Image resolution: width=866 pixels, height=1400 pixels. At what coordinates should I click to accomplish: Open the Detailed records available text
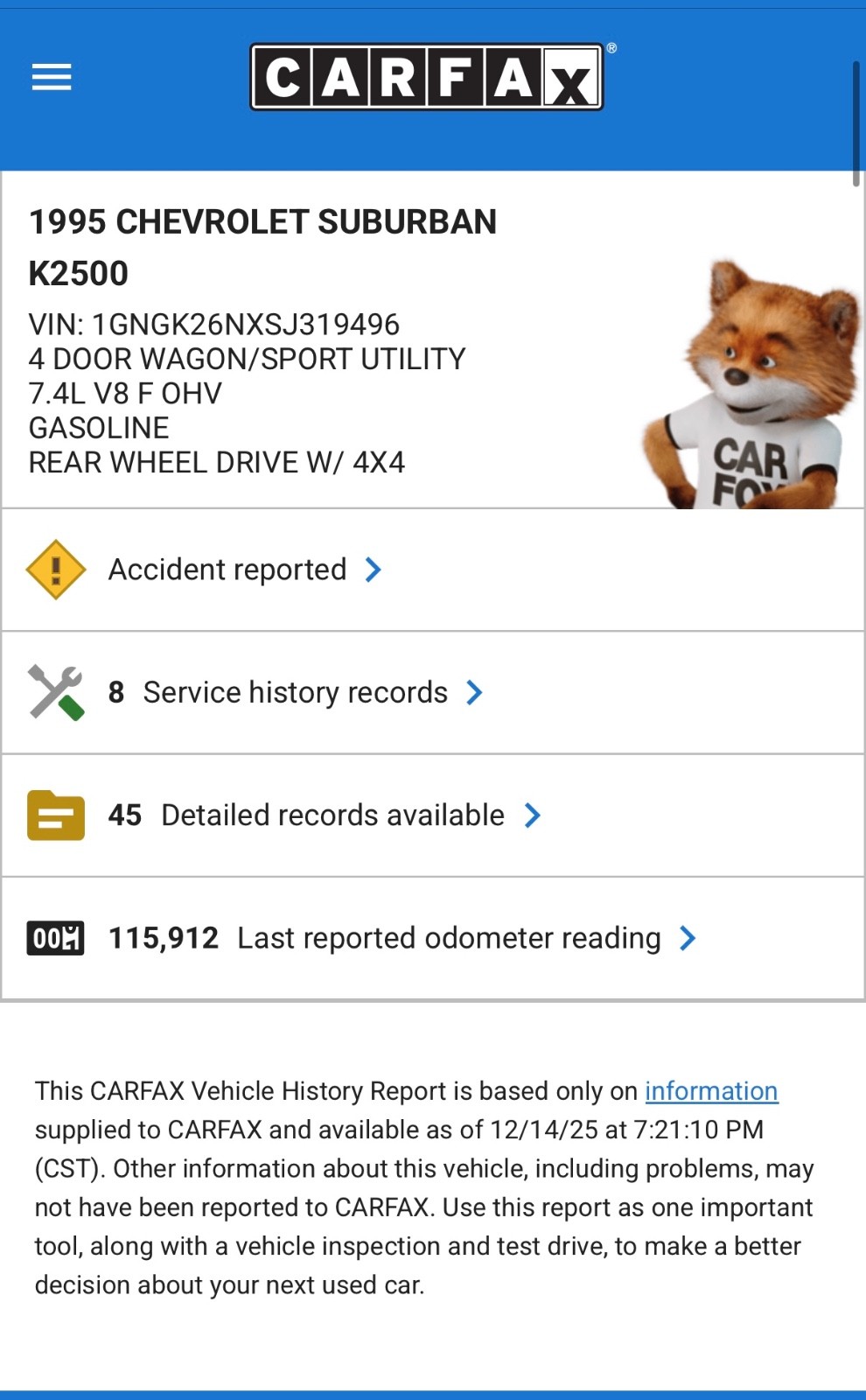[333, 815]
